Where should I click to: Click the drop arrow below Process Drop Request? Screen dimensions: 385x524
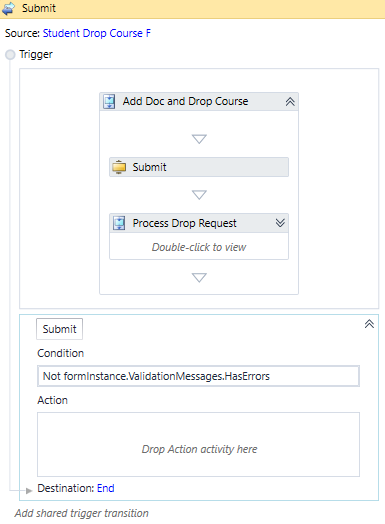point(199,277)
